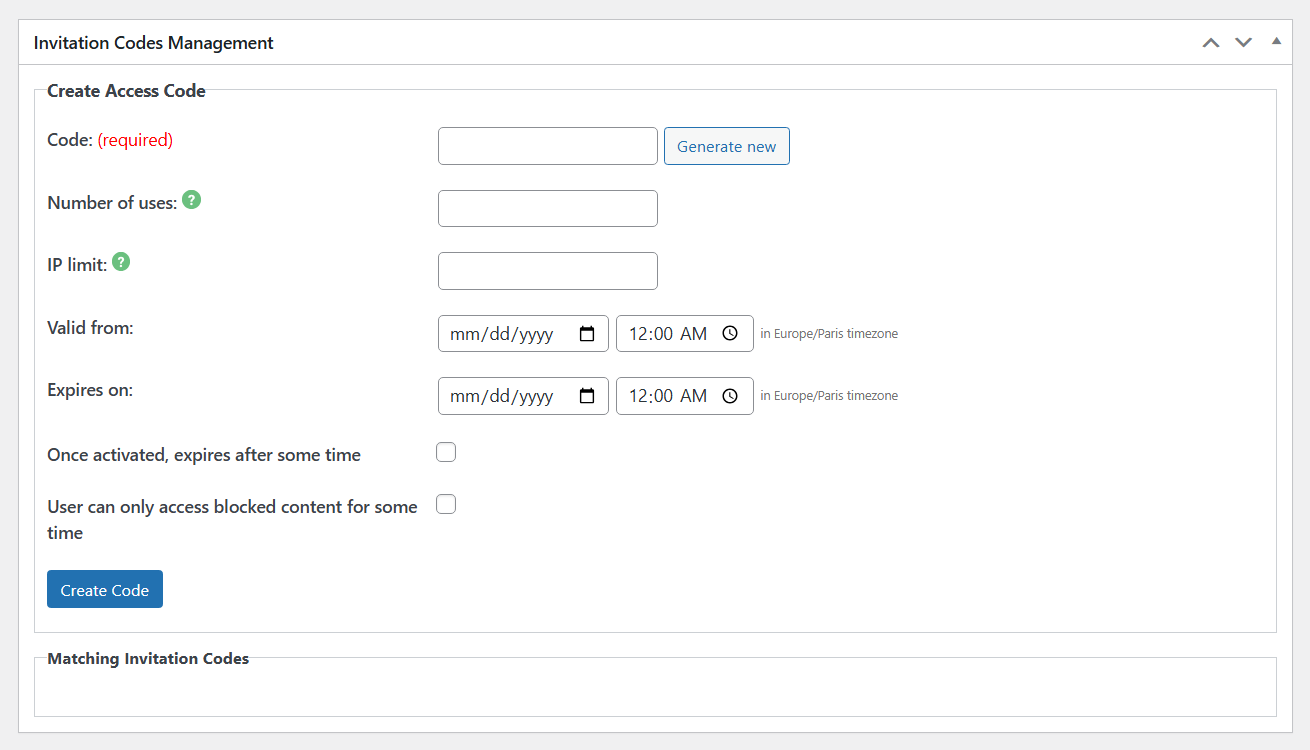Click the red (required) text

click(135, 140)
